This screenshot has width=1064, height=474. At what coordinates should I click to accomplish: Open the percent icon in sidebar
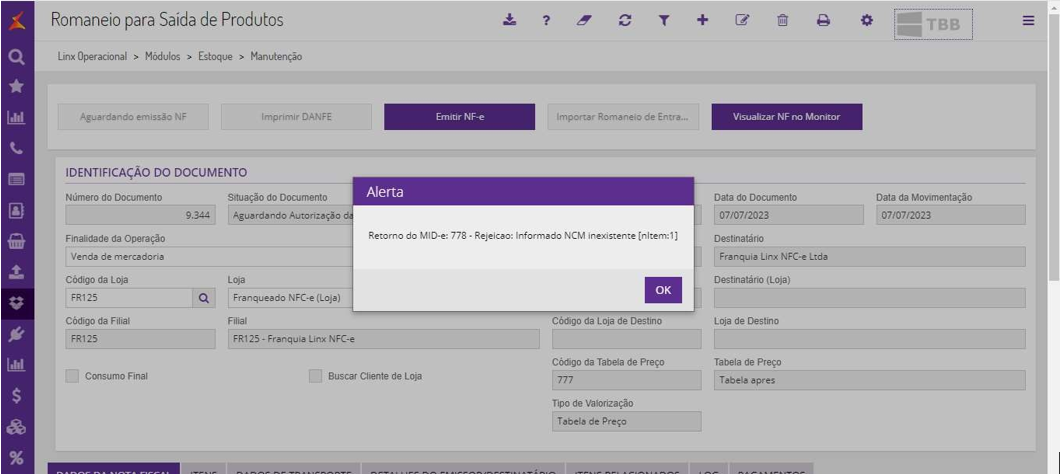point(16,457)
